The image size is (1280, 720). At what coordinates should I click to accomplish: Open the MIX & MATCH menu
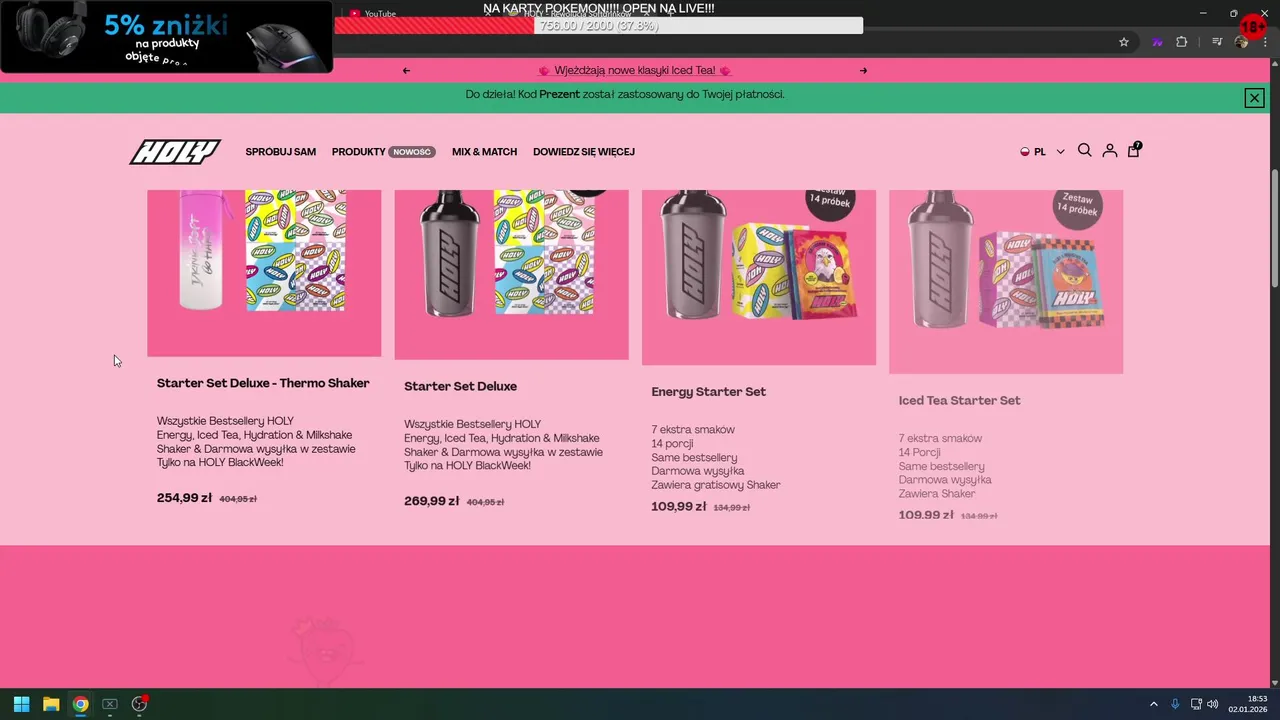(484, 152)
